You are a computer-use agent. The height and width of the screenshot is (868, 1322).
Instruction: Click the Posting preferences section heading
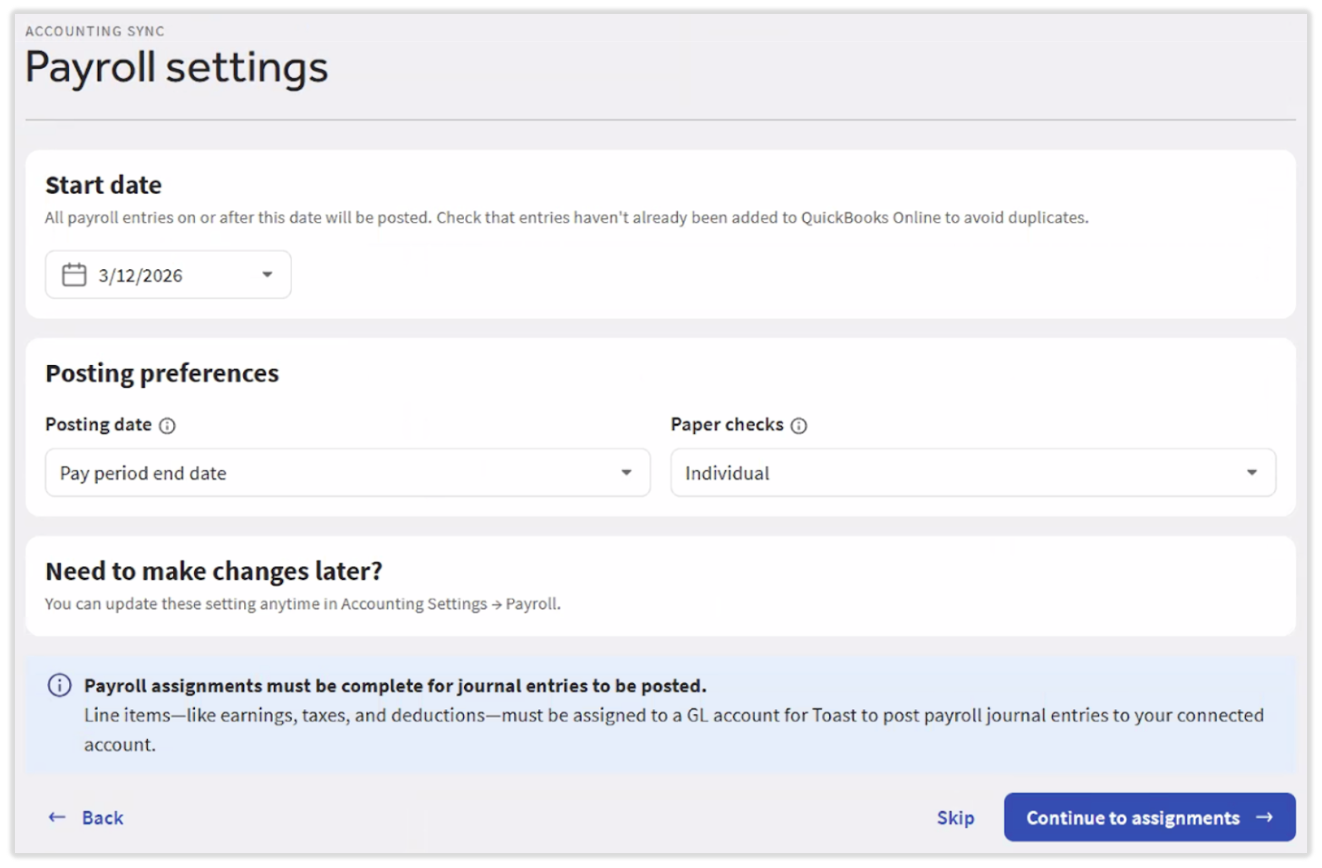(162, 374)
